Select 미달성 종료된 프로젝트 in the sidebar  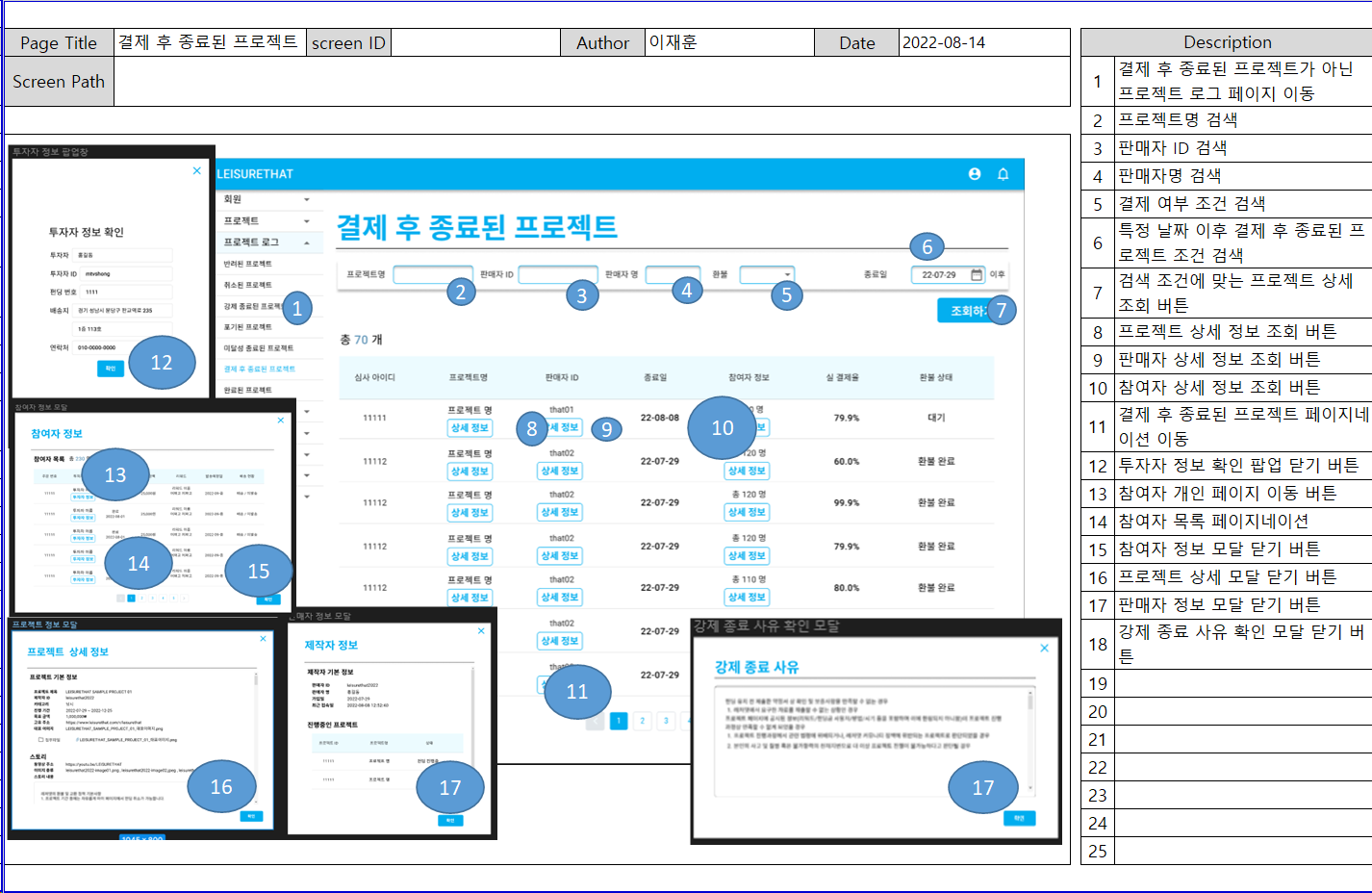(259, 348)
